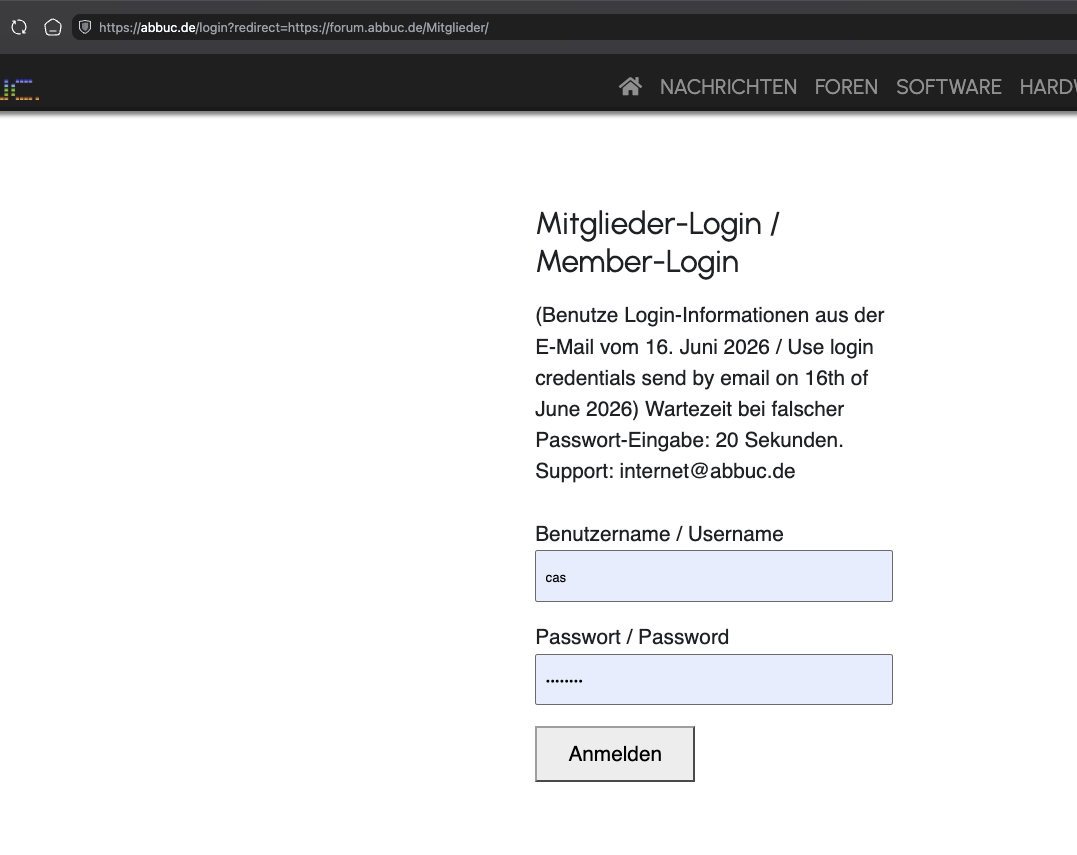Go to the site home via house icon
This screenshot has height=855, width=1077.
[630, 87]
